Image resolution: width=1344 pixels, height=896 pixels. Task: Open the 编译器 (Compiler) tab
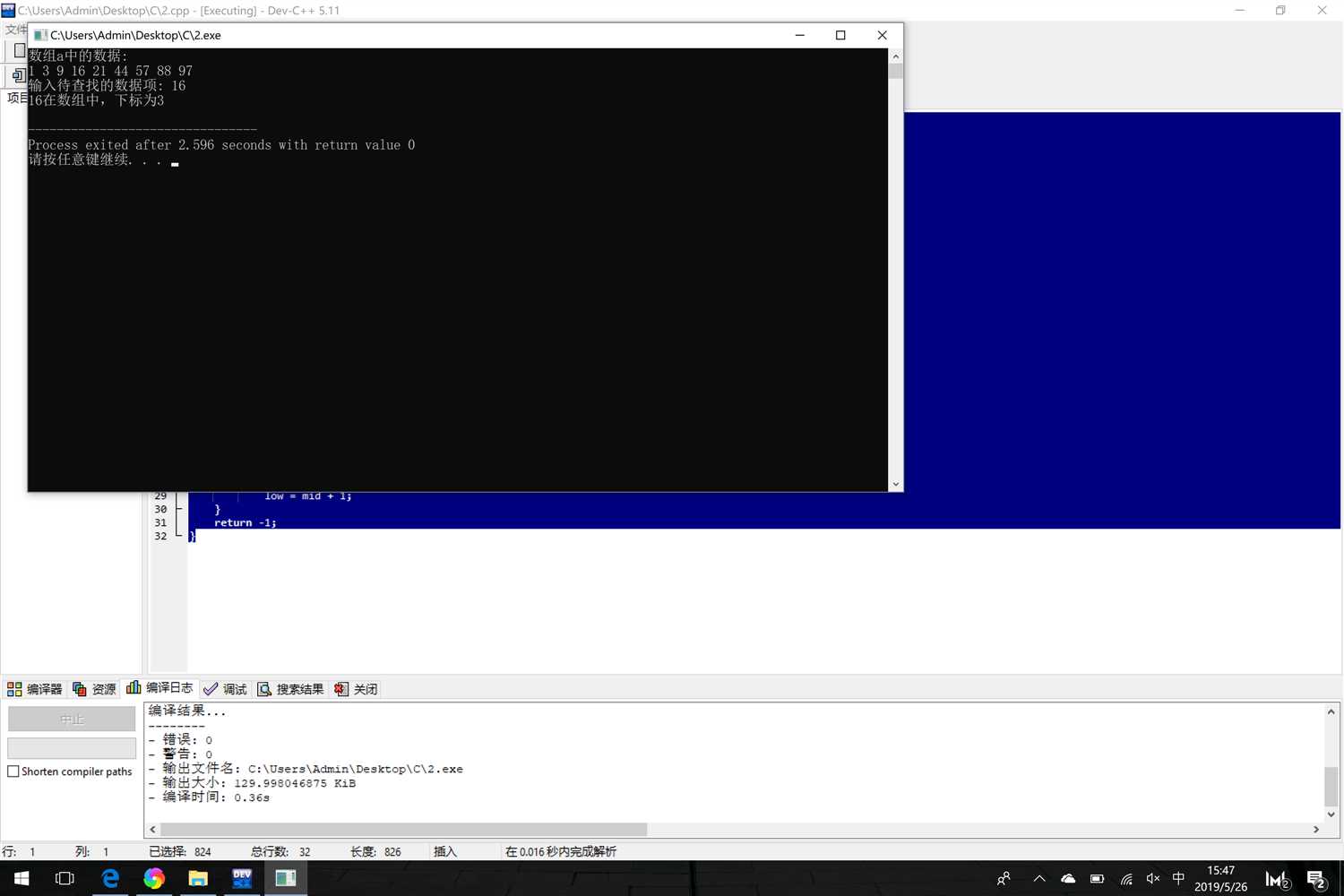(34, 689)
